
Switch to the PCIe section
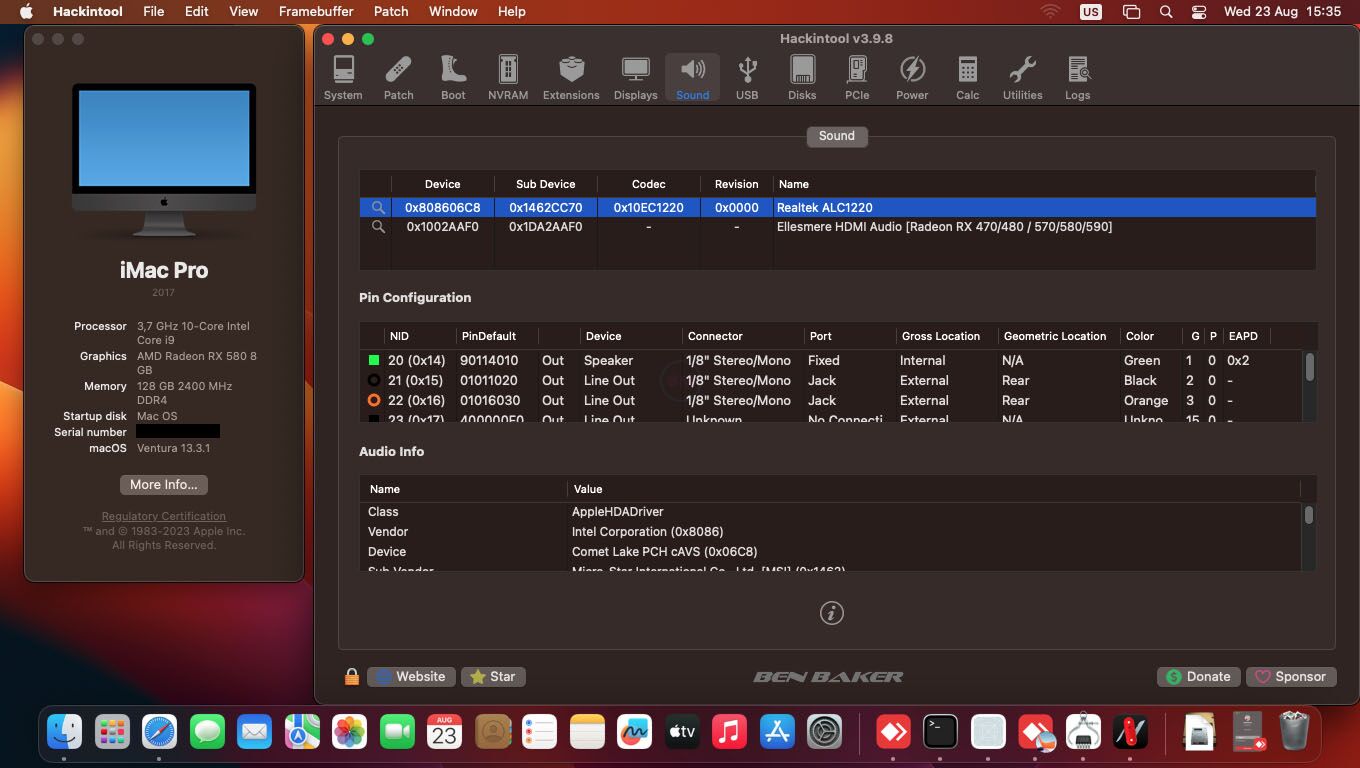[857, 78]
